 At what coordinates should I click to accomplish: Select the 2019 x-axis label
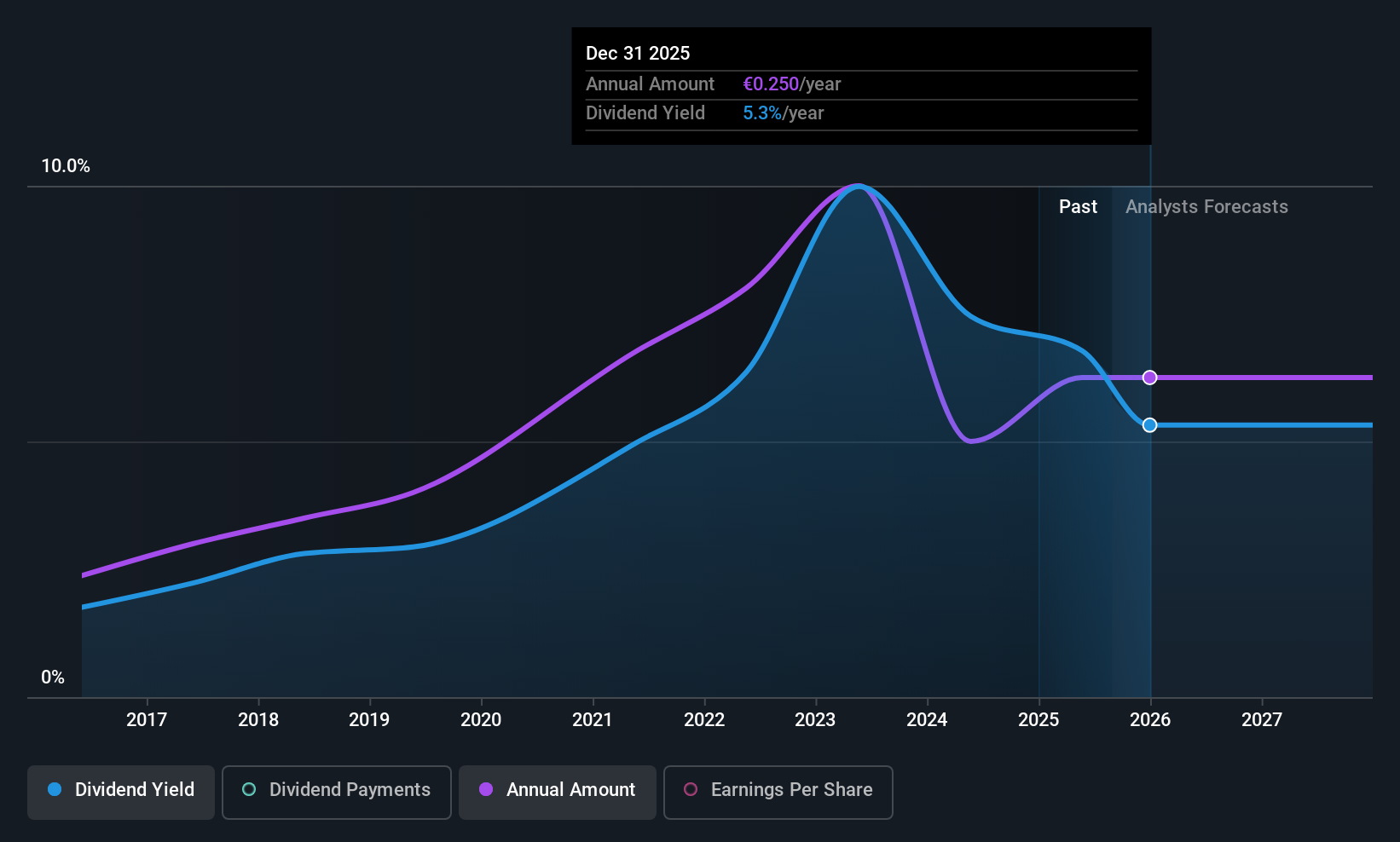369,720
